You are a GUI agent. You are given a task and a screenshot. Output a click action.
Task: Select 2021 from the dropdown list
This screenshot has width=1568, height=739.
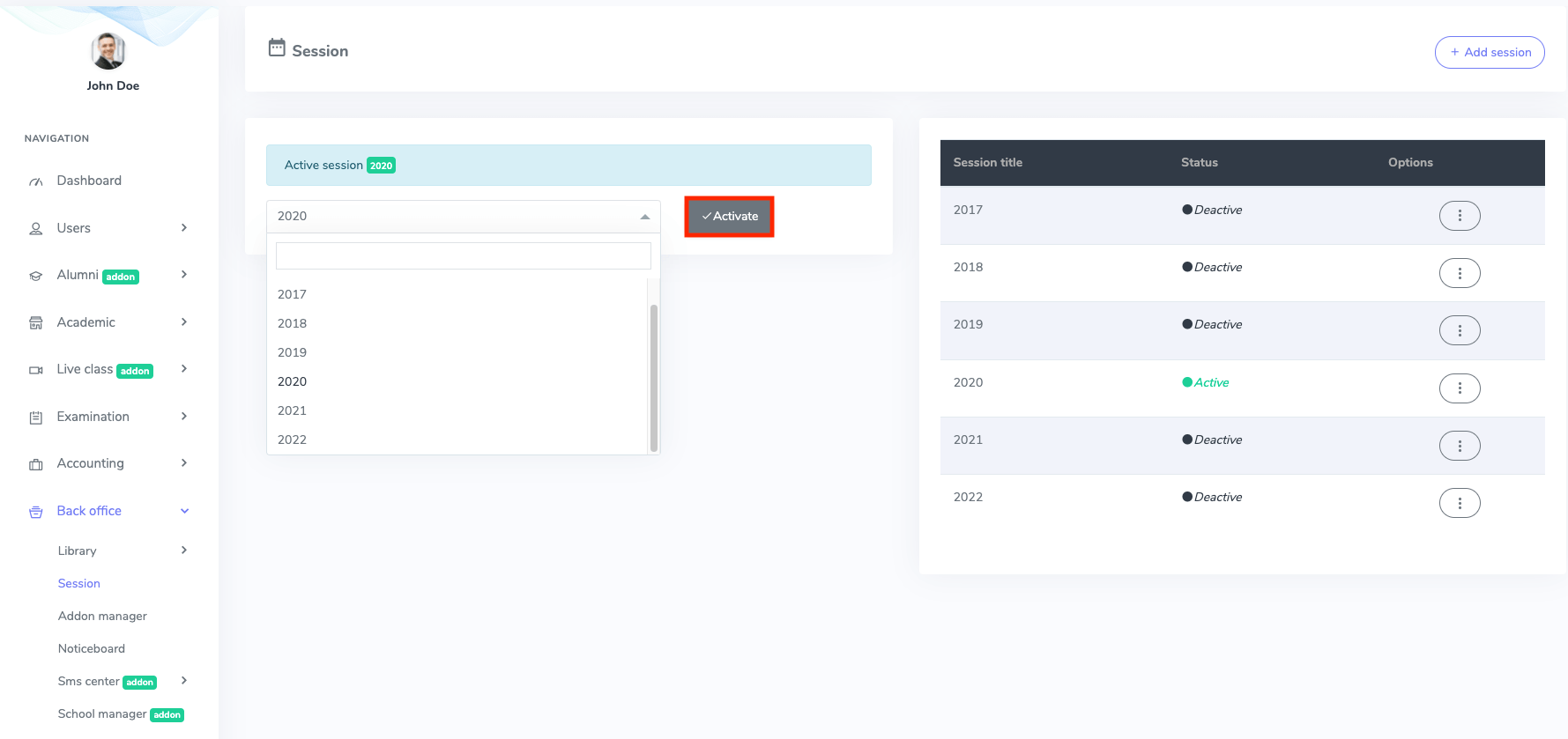[292, 410]
